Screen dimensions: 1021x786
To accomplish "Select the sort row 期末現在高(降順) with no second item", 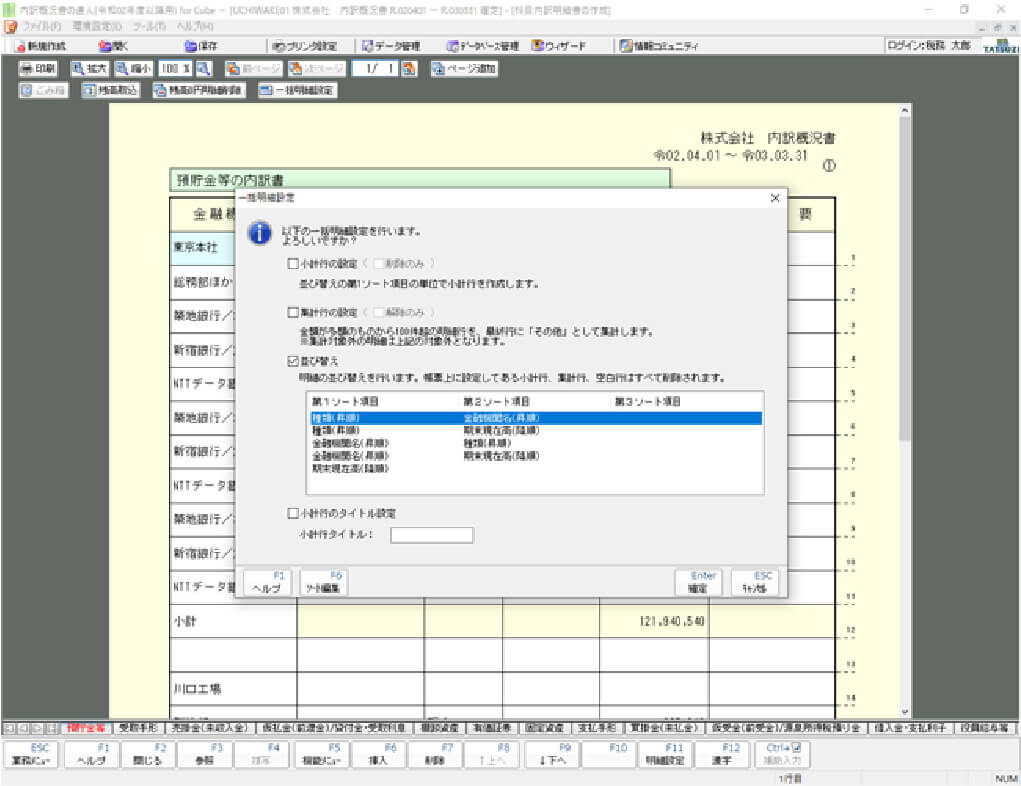I will (x=536, y=468).
